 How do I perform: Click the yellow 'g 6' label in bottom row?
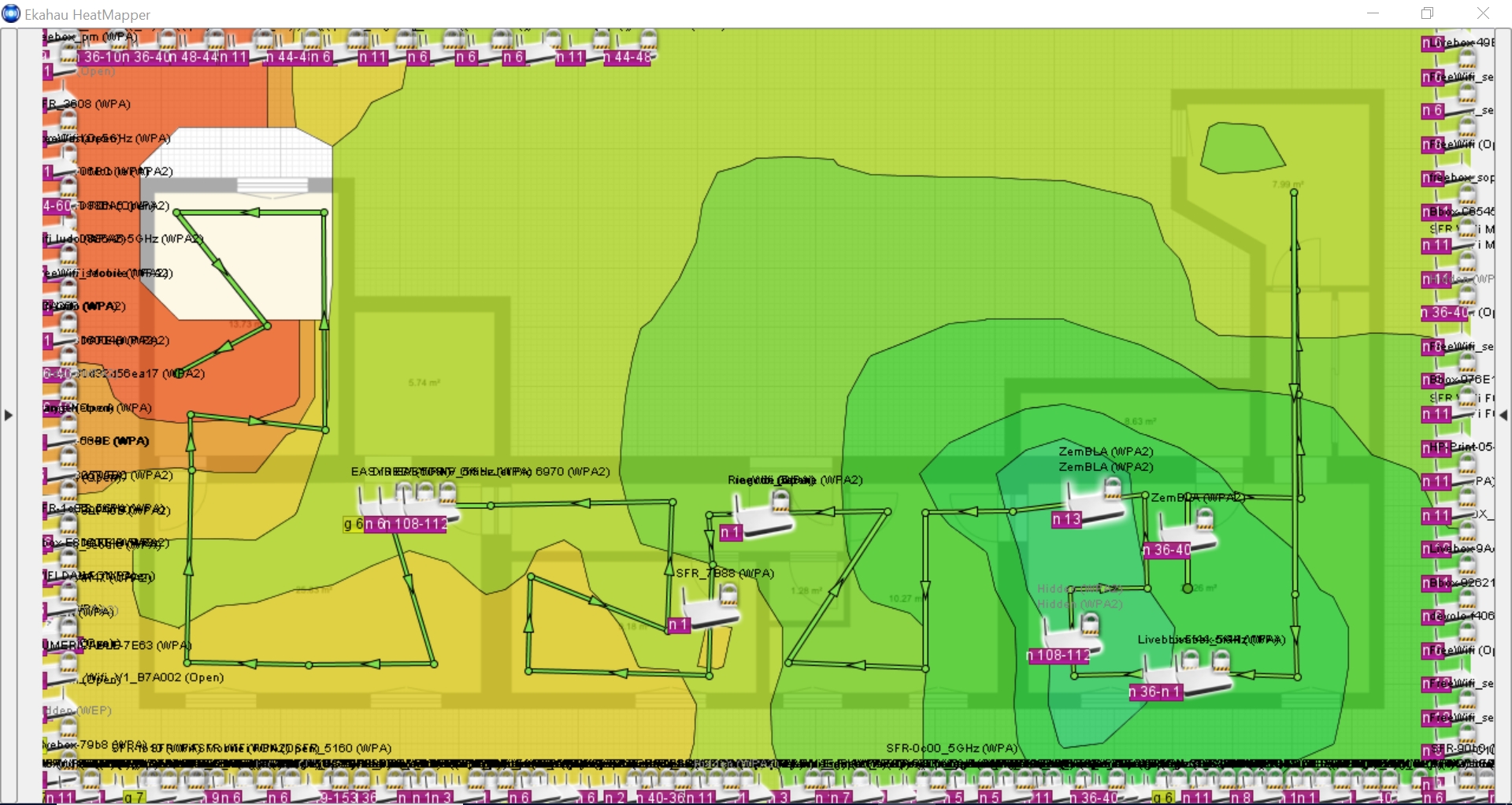pyautogui.click(x=1164, y=797)
